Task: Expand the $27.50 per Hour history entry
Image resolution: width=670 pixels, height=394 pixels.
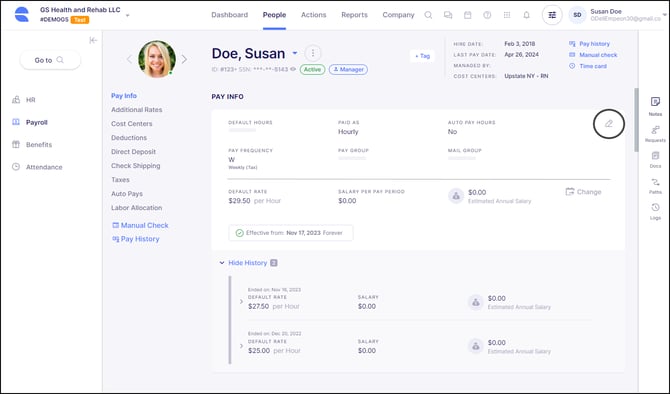Action: coord(241,302)
